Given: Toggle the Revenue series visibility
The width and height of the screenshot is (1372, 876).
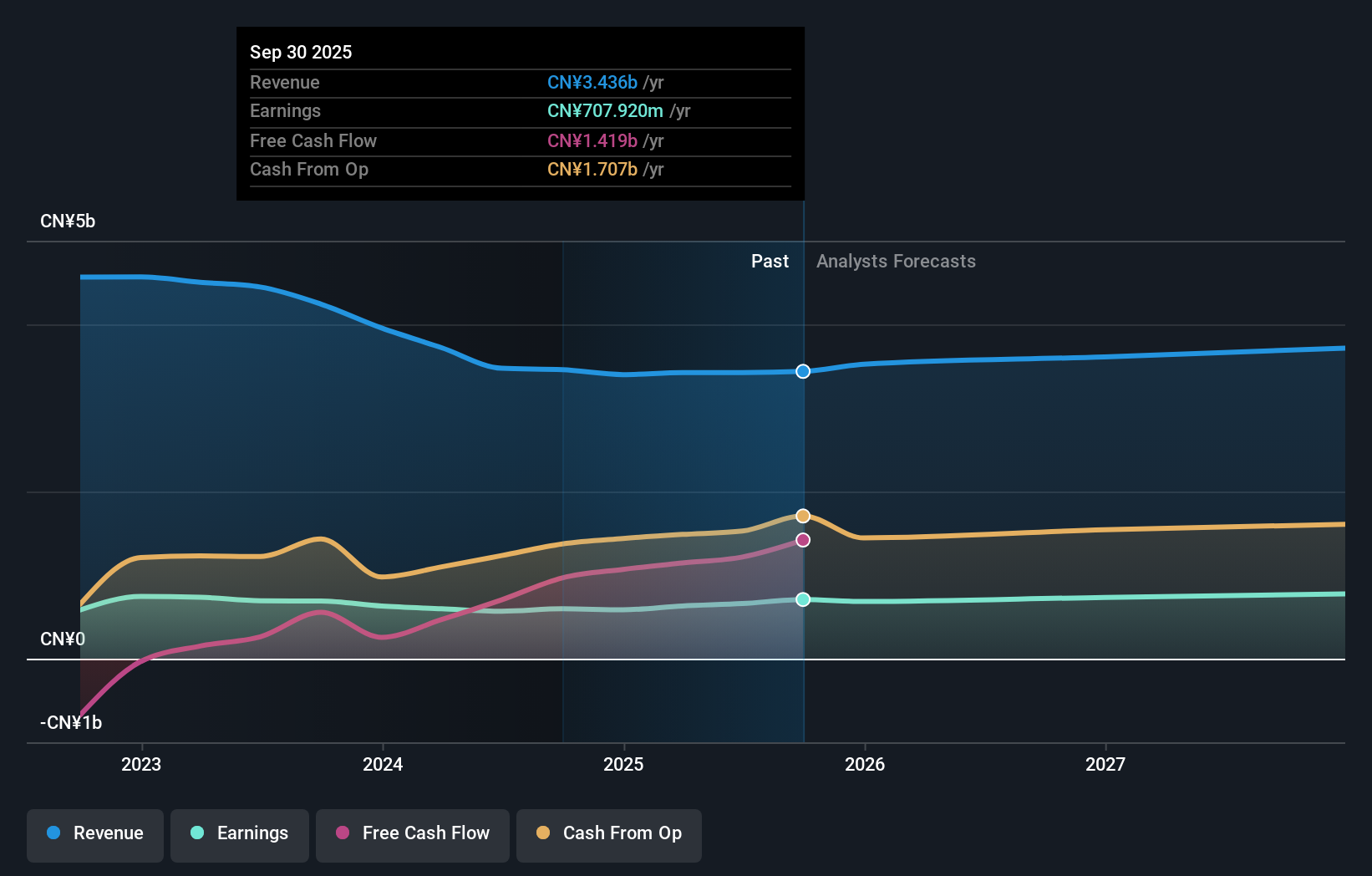Looking at the screenshot, I should (94, 834).
